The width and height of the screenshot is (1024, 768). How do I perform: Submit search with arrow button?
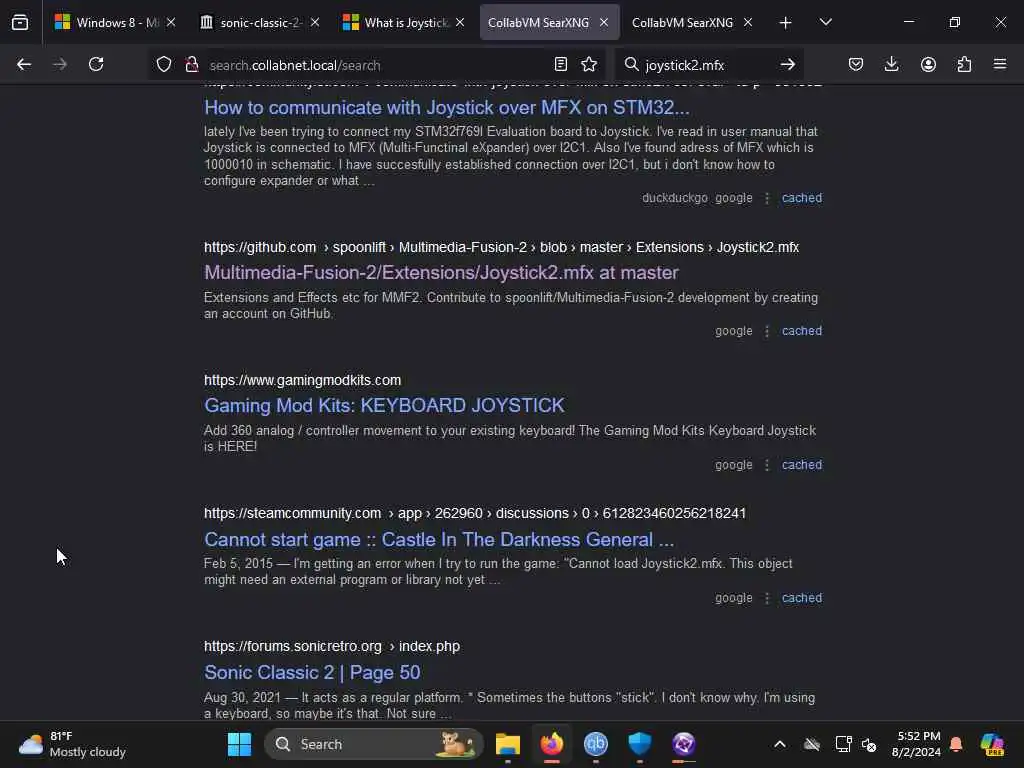pyautogui.click(x=788, y=64)
